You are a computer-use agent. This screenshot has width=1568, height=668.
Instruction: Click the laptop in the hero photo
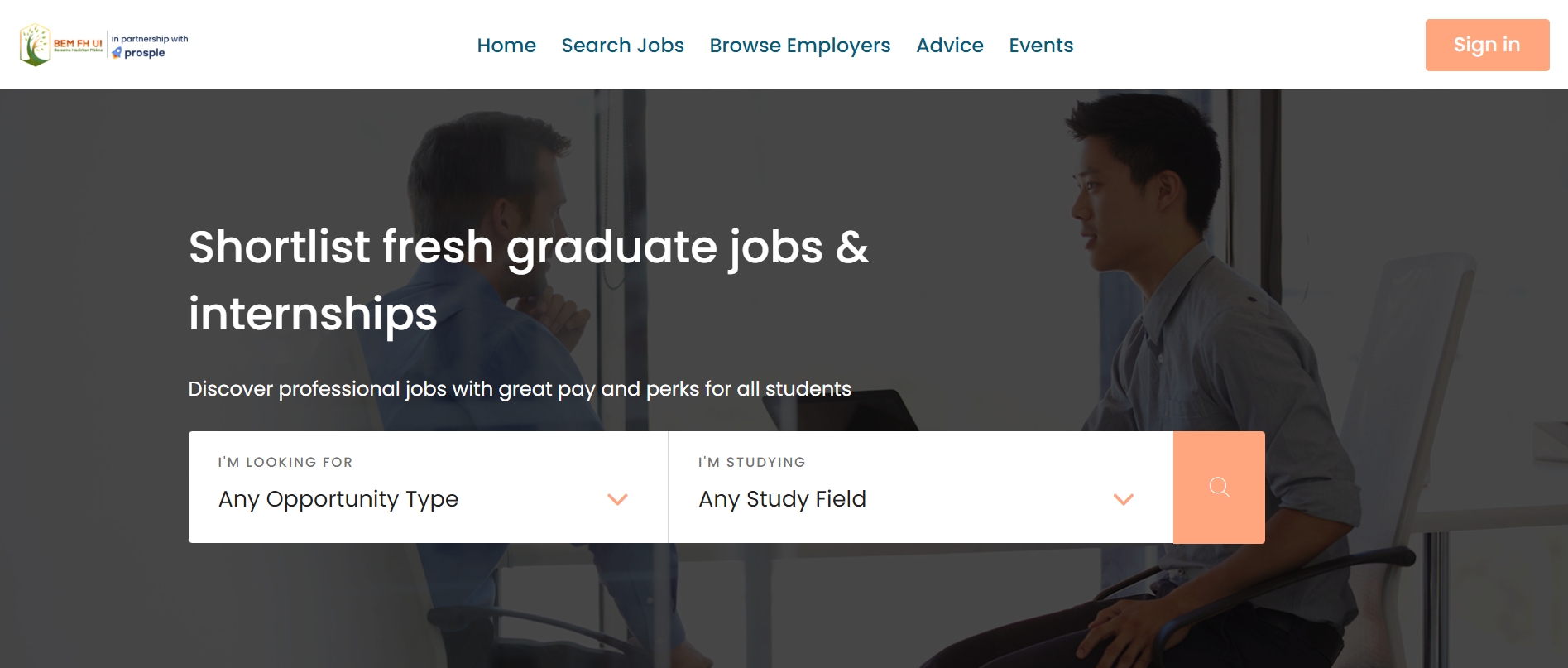[889, 410]
